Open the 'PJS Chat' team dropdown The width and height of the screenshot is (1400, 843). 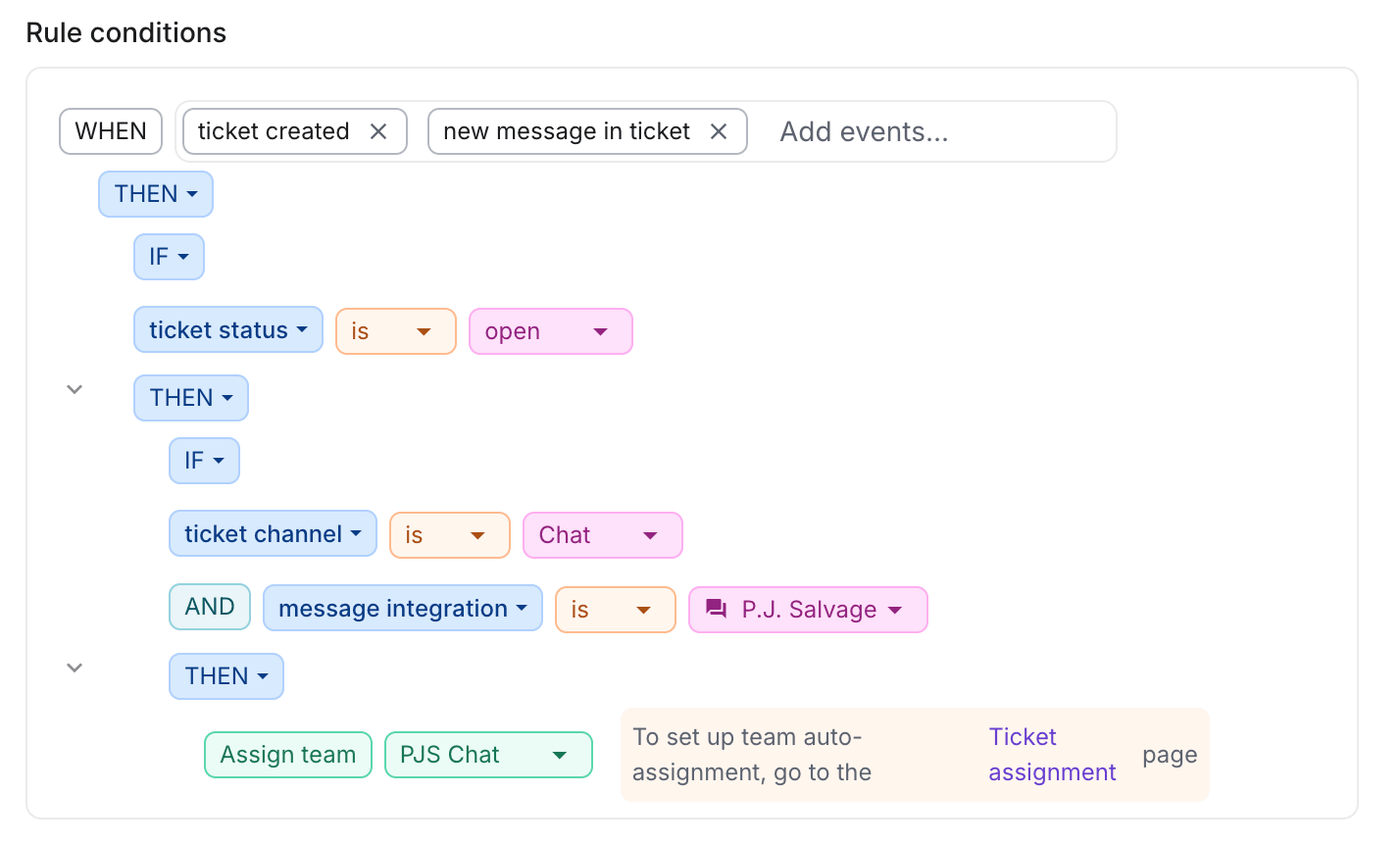point(488,755)
